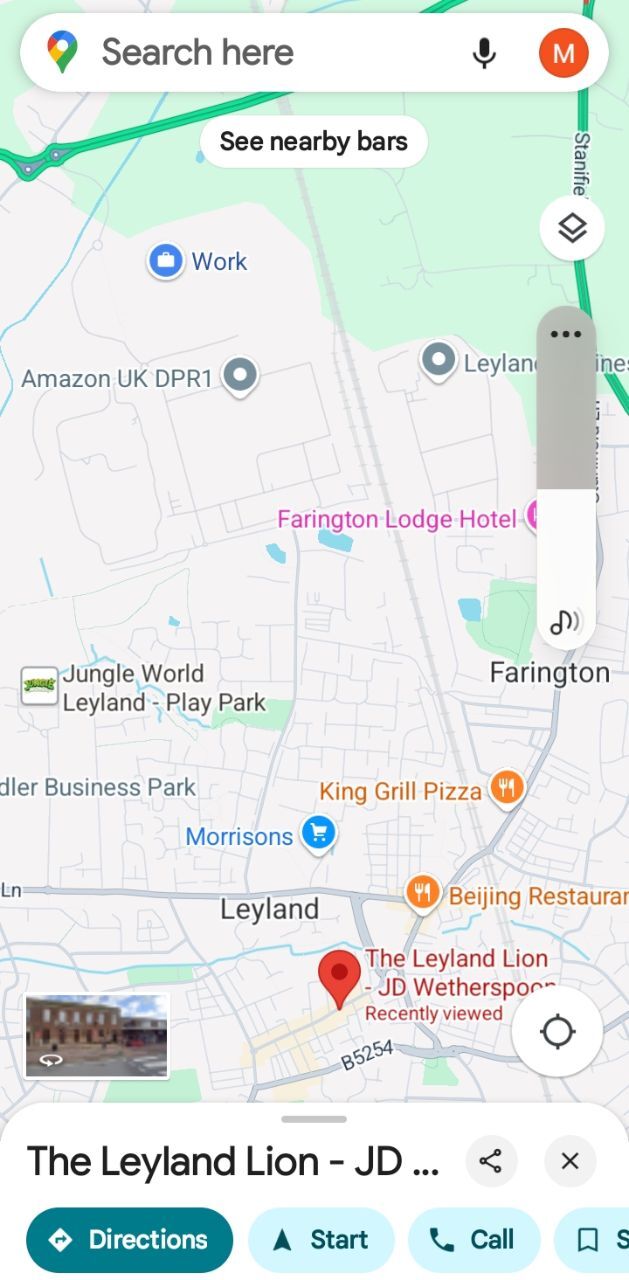Screen dimensions: 629x1280
Task: Select the Beijing Restaurant marker
Action: pyautogui.click(x=423, y=891)
